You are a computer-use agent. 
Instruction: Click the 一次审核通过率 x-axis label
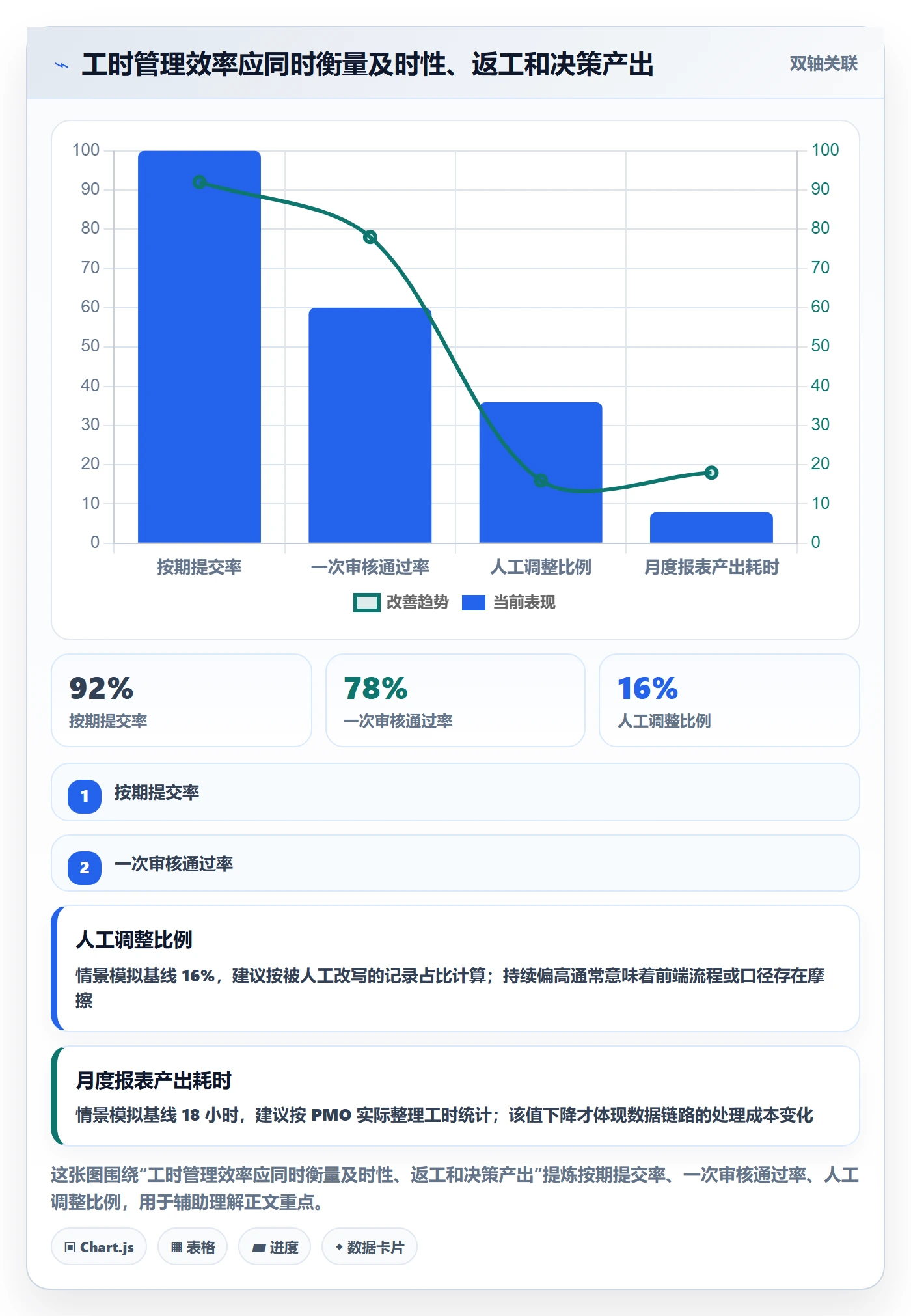pyautogui.click(x=370, y=568)
